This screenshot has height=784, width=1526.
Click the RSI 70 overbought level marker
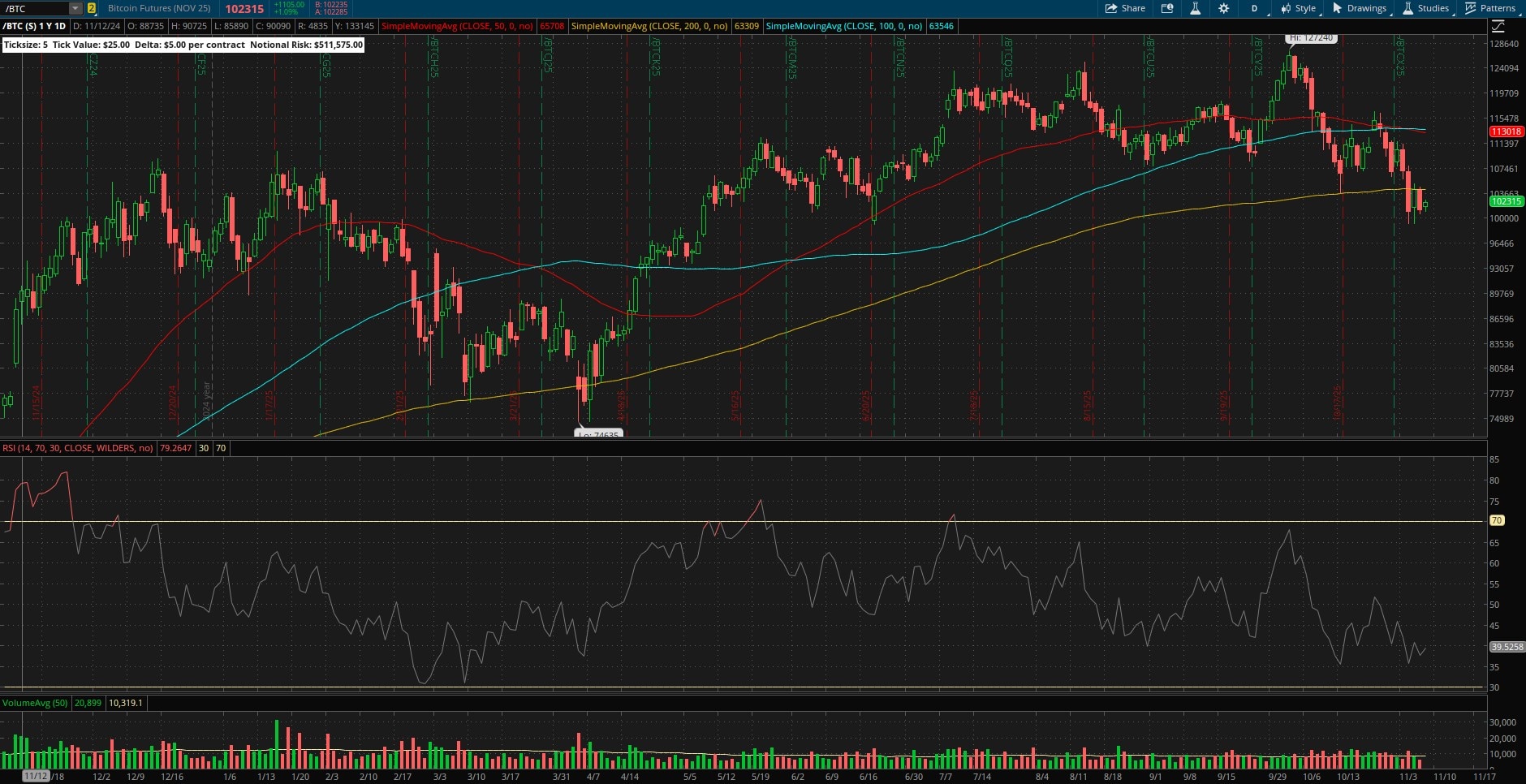point(1497,520)
